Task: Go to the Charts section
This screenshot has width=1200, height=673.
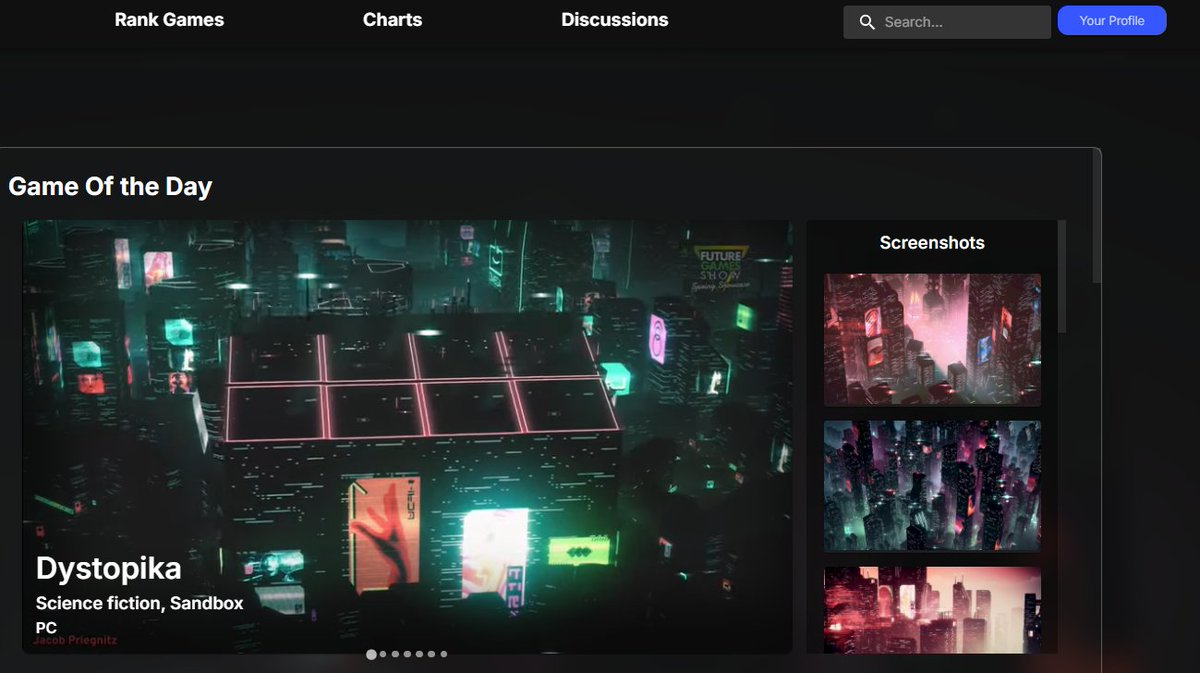Action: (392, 20)
